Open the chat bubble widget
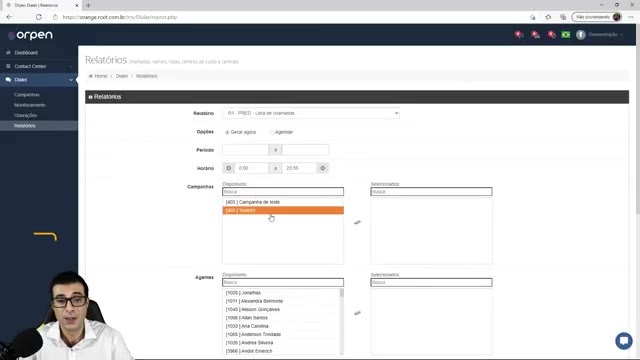This screenshot has width=640, height=360. point(624,341)
